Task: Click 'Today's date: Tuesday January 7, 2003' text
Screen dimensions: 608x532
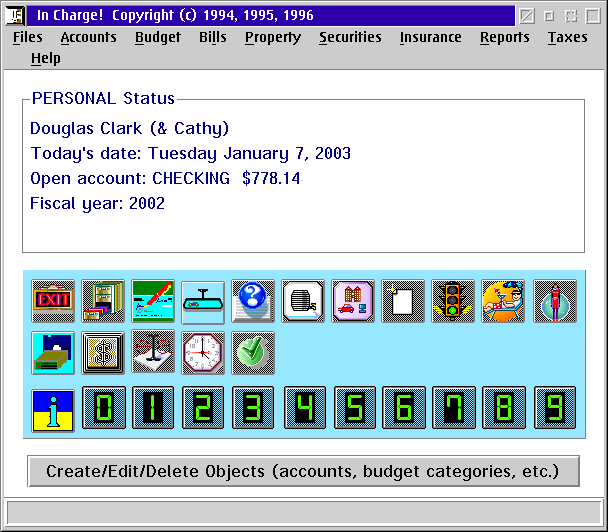Action: click(x=191, y=154)
